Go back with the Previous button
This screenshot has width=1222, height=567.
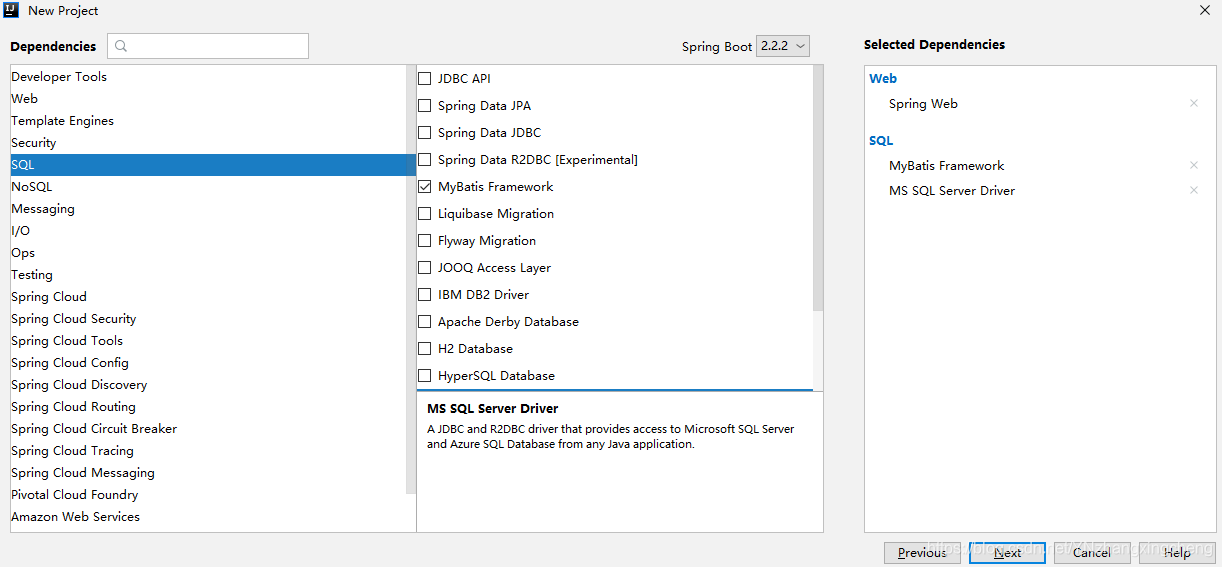[x=922, y=552]
